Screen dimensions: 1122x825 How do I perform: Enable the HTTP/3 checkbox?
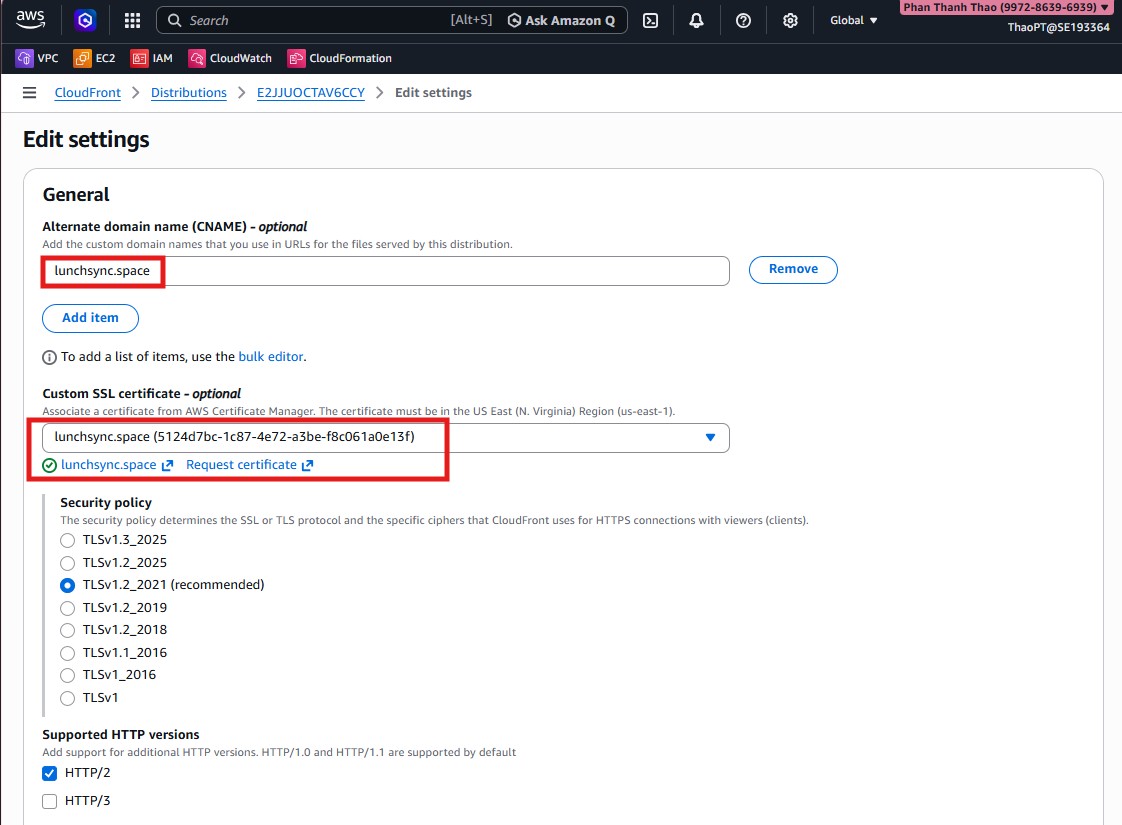(x=50, y=801)
